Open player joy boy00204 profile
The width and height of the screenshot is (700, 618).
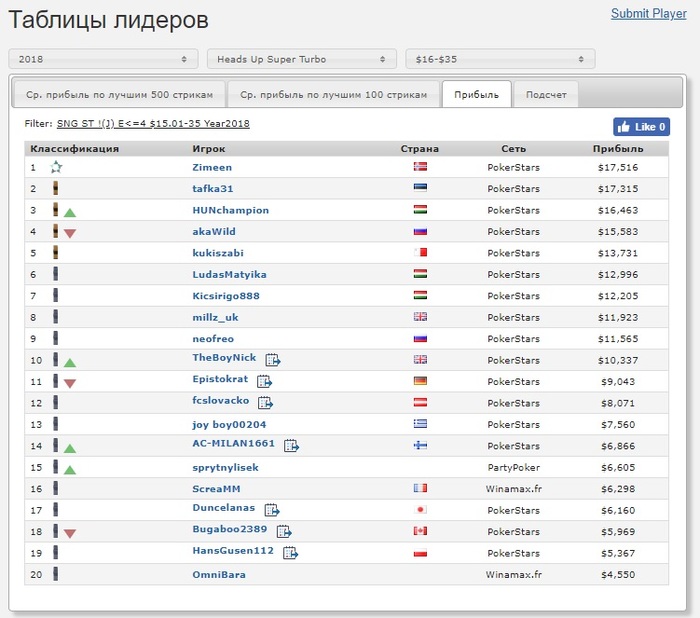click(x=229, y=424)
